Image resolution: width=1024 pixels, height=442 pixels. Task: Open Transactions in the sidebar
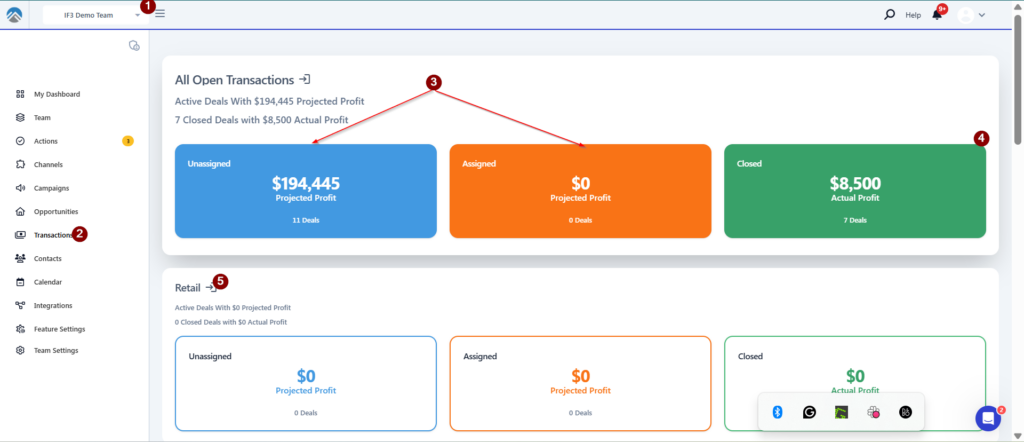pyautogui.click(x=53, y=235)
